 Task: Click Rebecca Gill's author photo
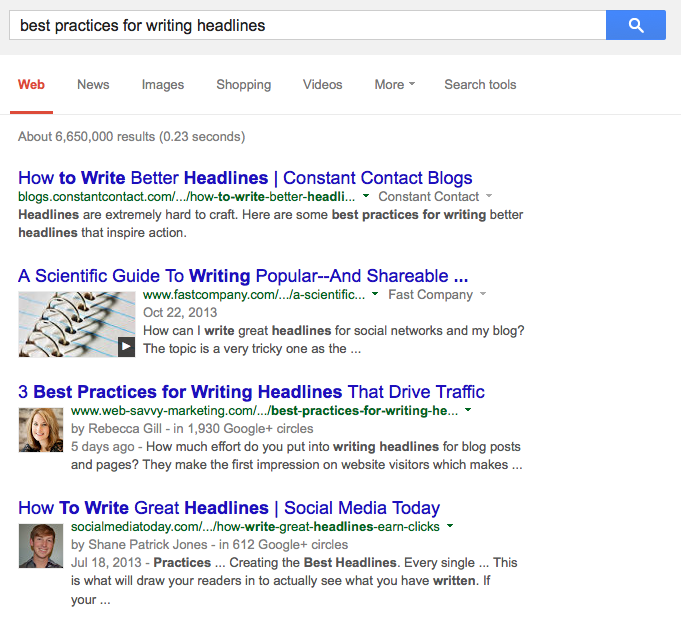point(41,430)
